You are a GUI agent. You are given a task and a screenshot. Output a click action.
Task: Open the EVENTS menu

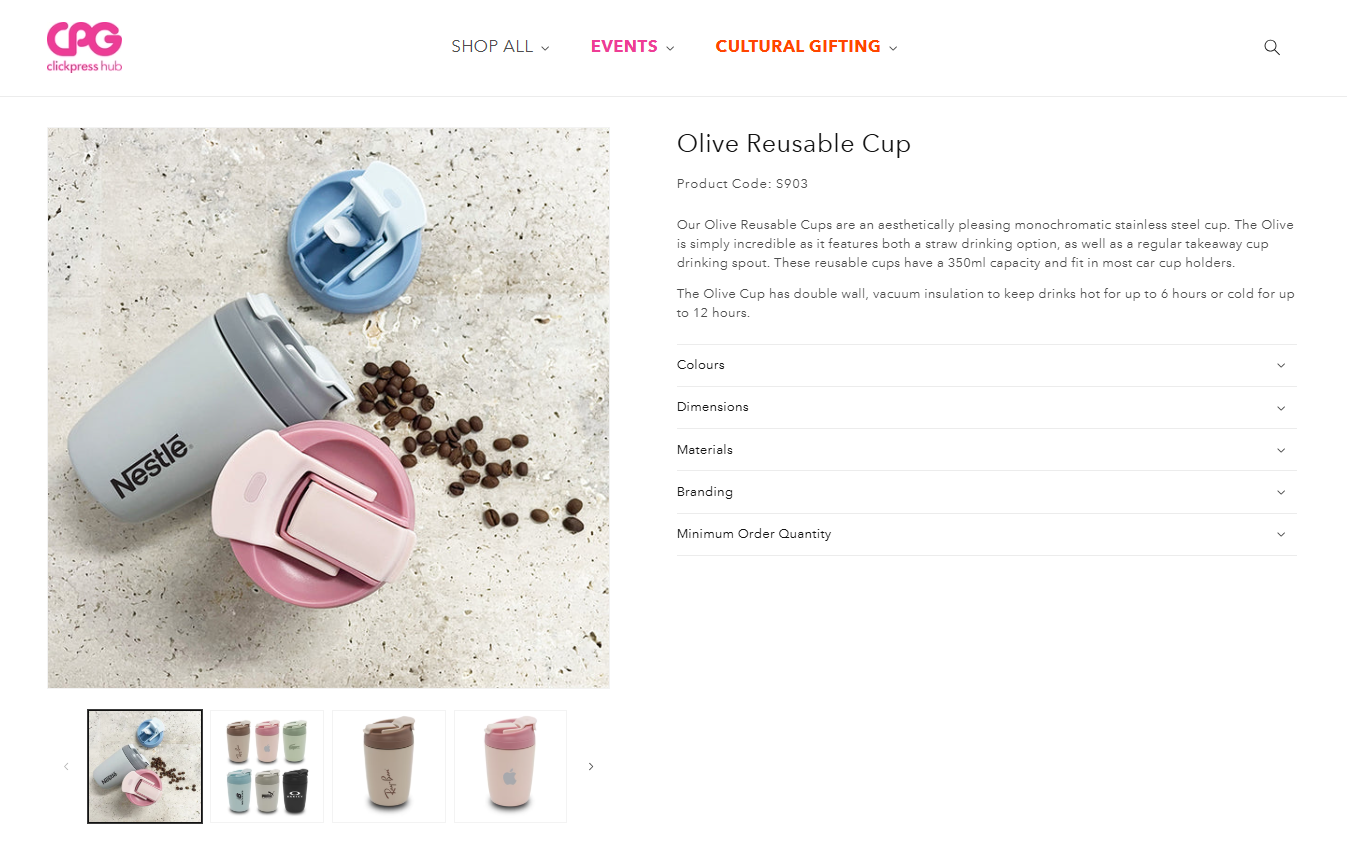pos(632,46)
